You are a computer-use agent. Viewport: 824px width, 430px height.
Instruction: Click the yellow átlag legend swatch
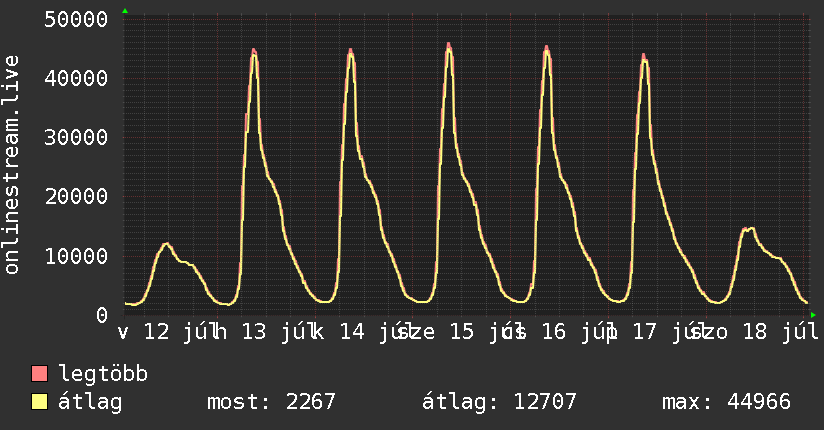[x=39, y=402]
